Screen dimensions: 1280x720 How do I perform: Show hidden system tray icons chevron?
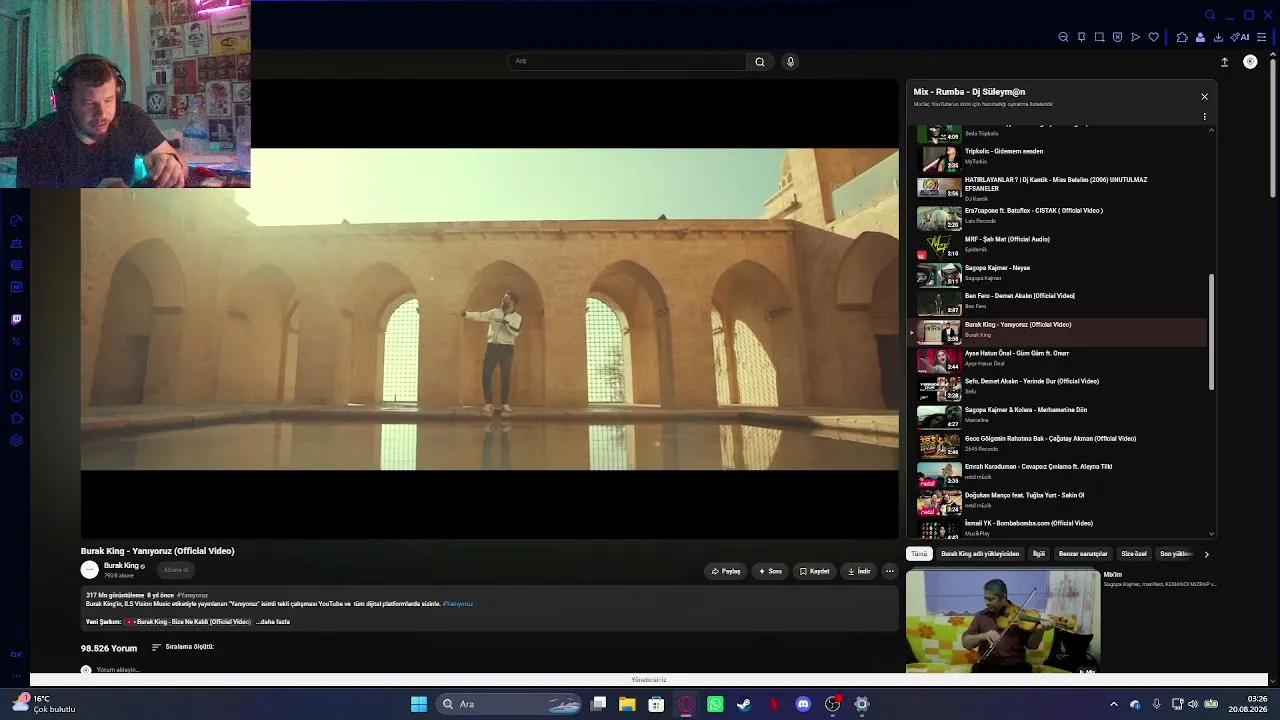[x=1115, y=704]
